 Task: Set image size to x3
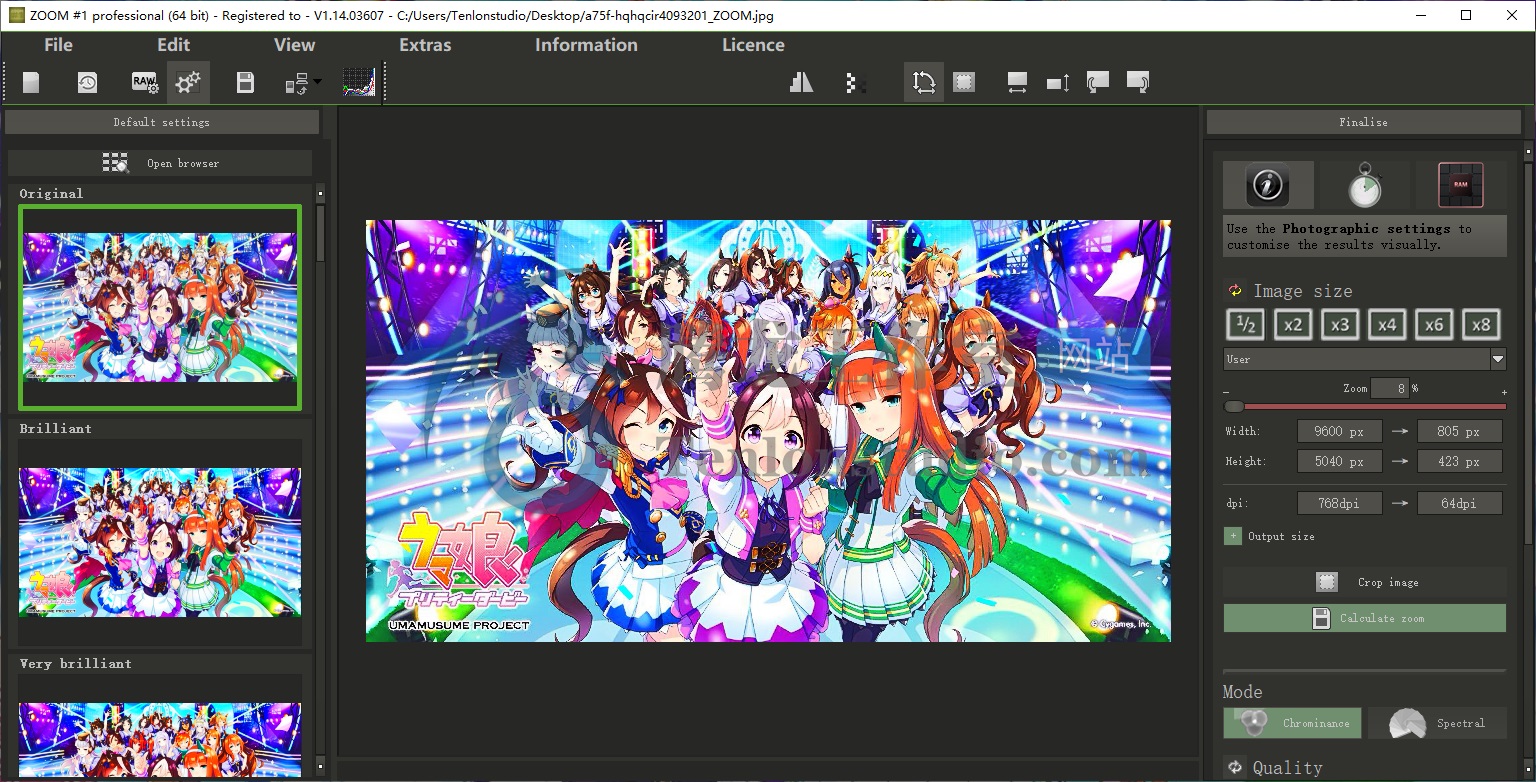click(1340, 324)
